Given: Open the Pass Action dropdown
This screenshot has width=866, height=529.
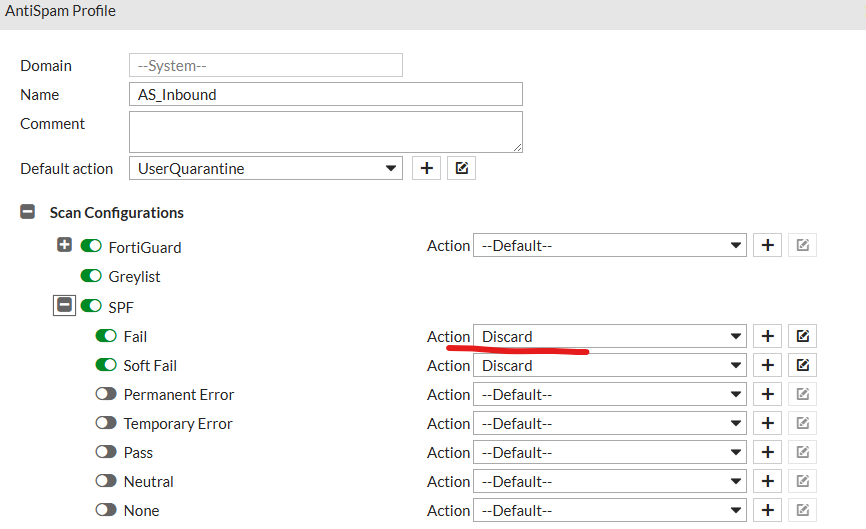Looking at the screenshot, I should coord(610,452).
